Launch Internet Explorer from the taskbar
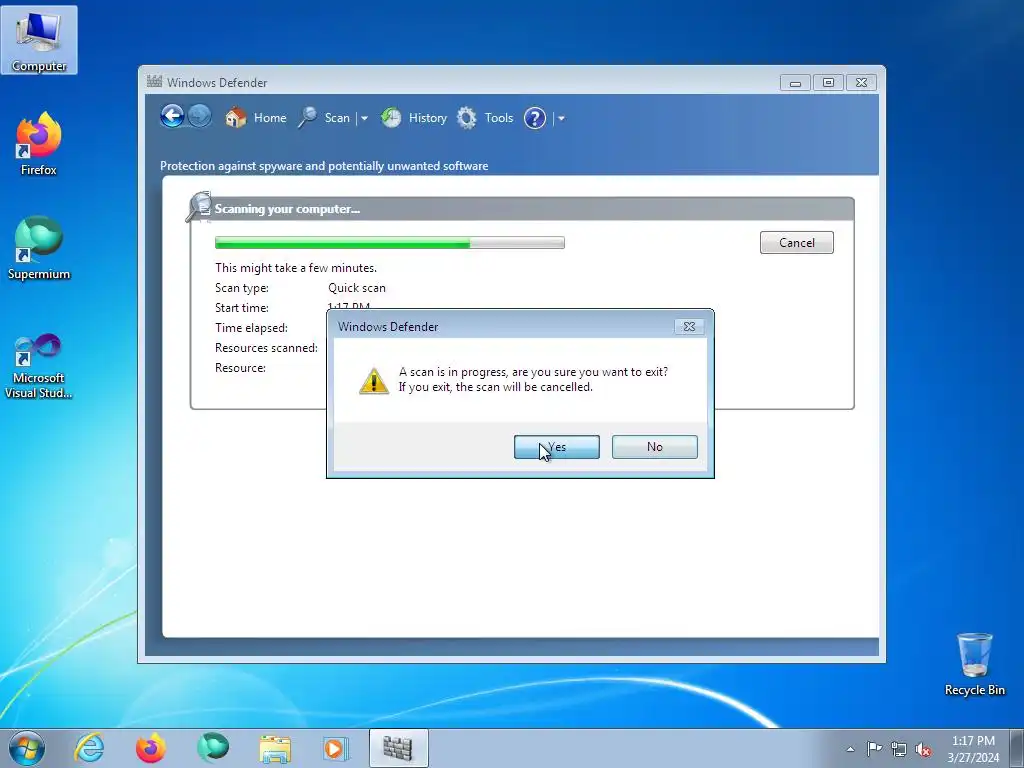The height and width of the screenshot is (768, 1024). click(89, 748)
